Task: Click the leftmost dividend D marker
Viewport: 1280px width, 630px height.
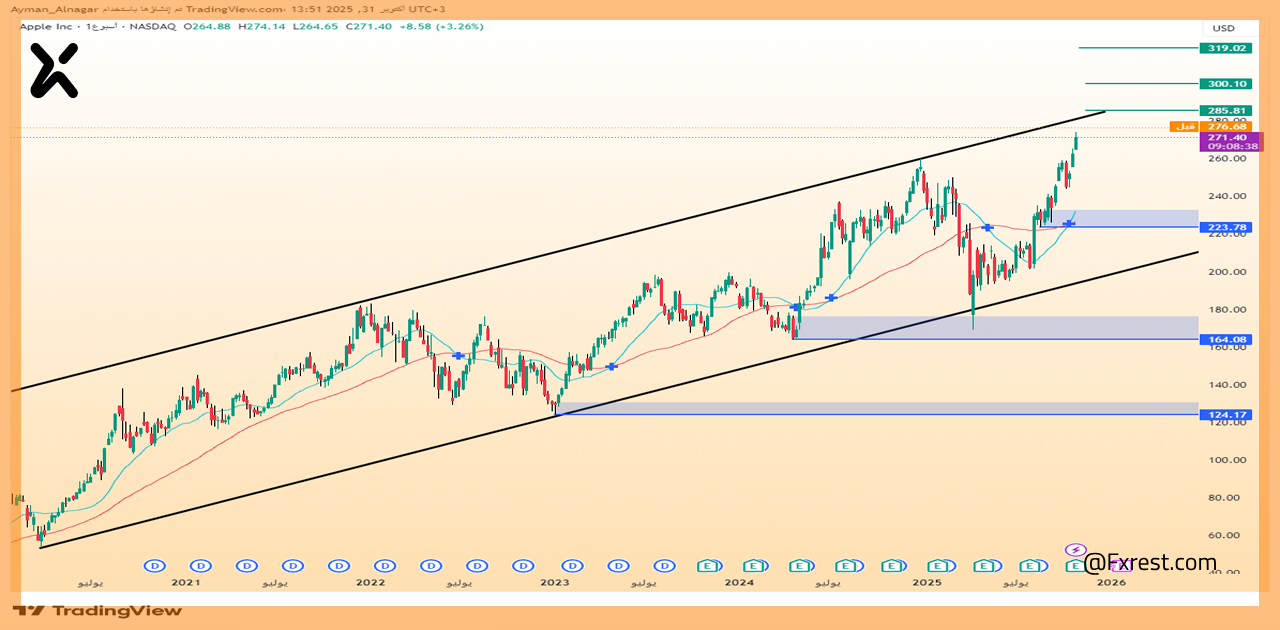Action: pos(154,565)
